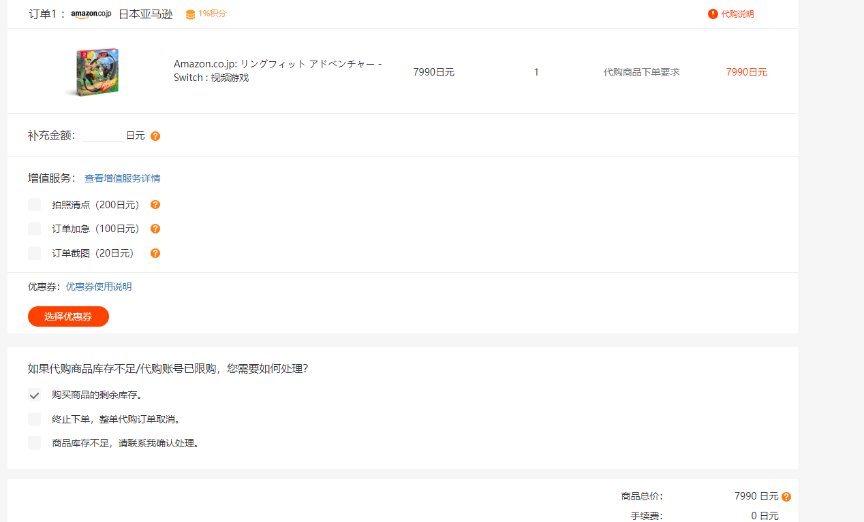Click the 补充金额 amount input field
Viewport: 864px width, 522px height.
102,136
